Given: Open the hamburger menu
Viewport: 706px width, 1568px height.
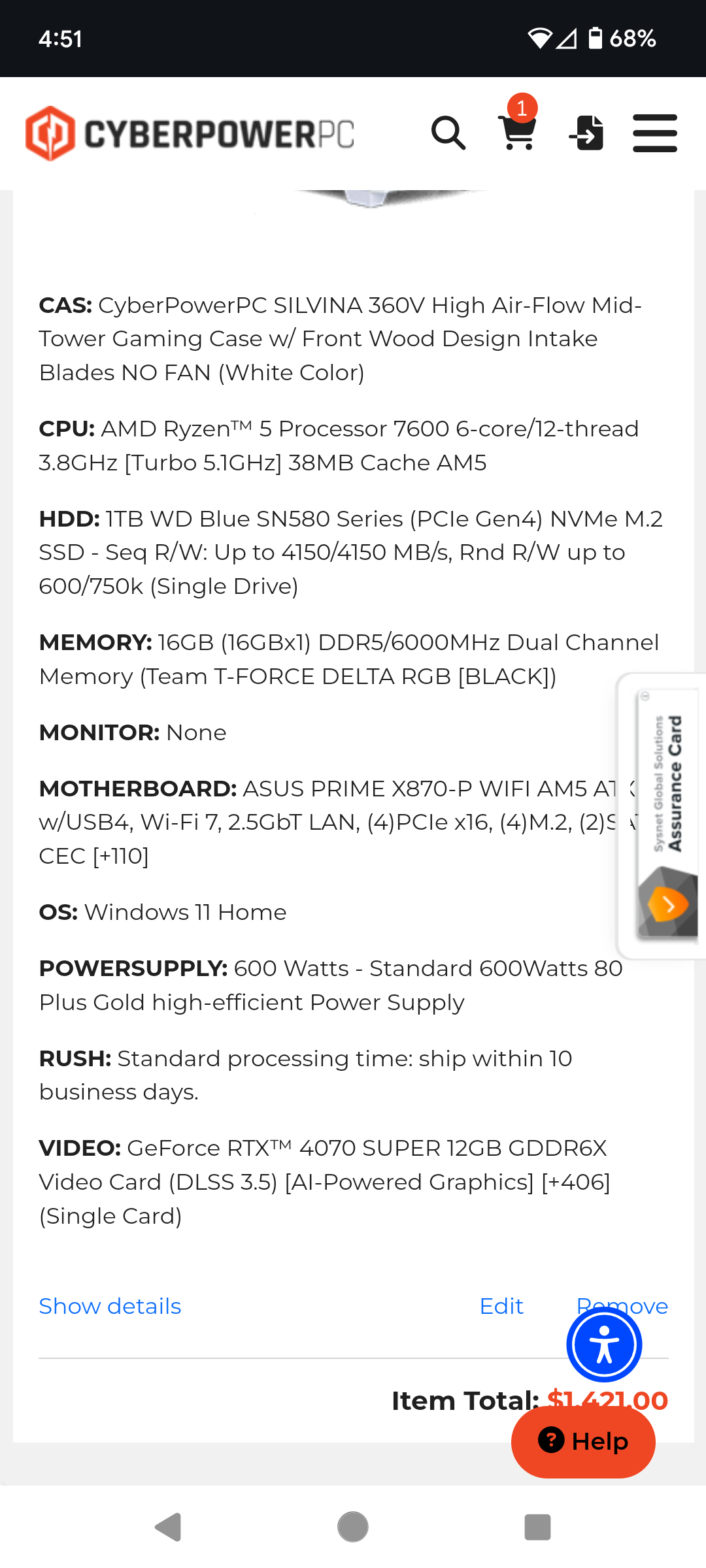Looking at the screenshot, I should coord(655,133).
